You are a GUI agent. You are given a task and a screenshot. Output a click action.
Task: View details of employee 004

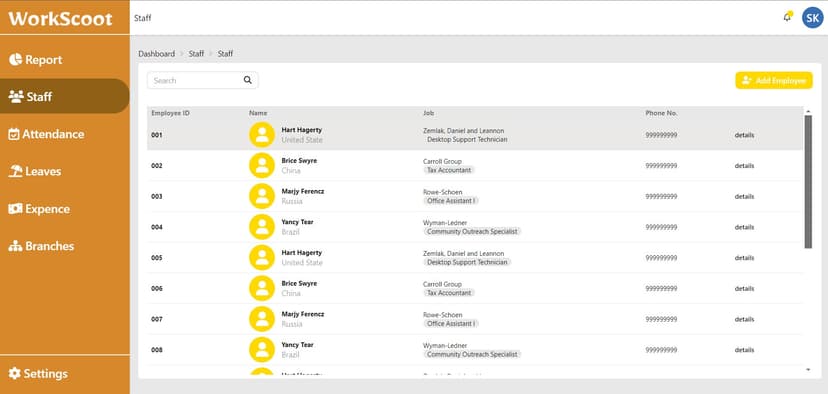tap(744, 227)
